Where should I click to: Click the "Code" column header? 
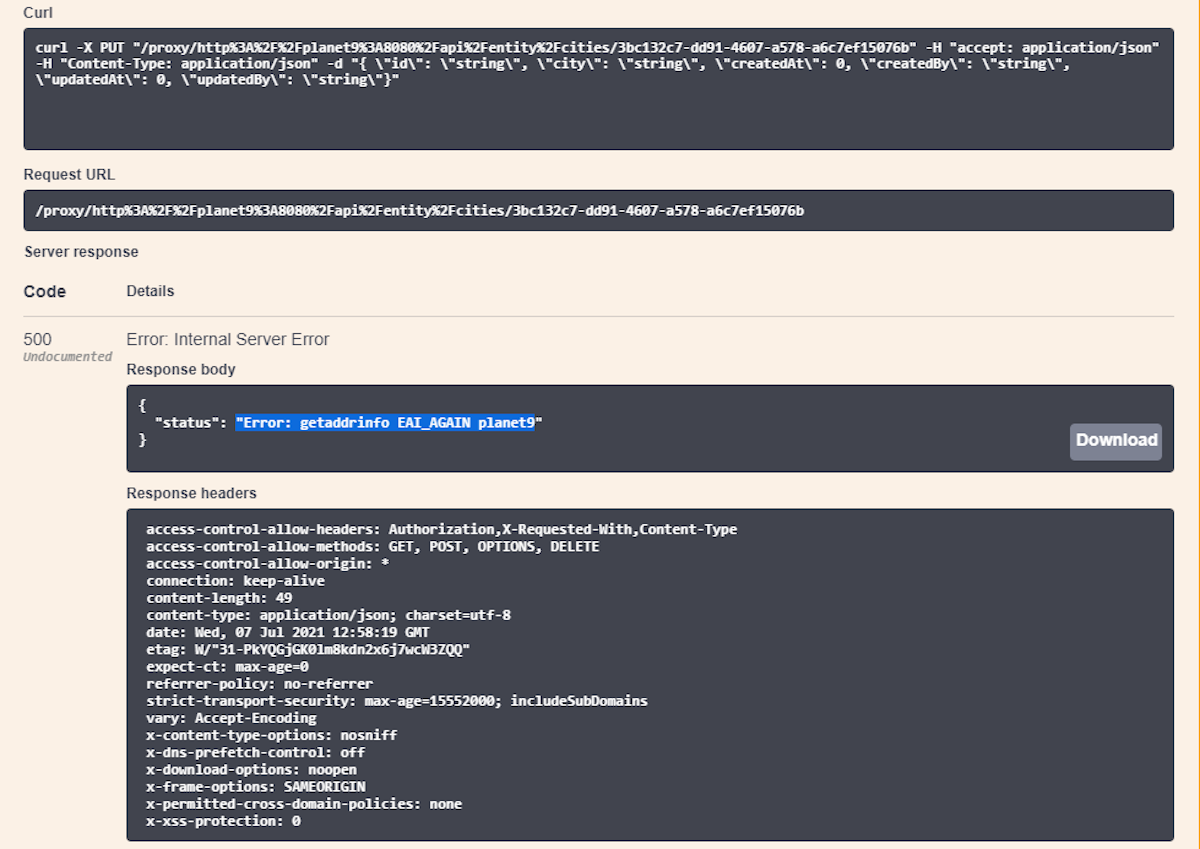click(45, 292)
